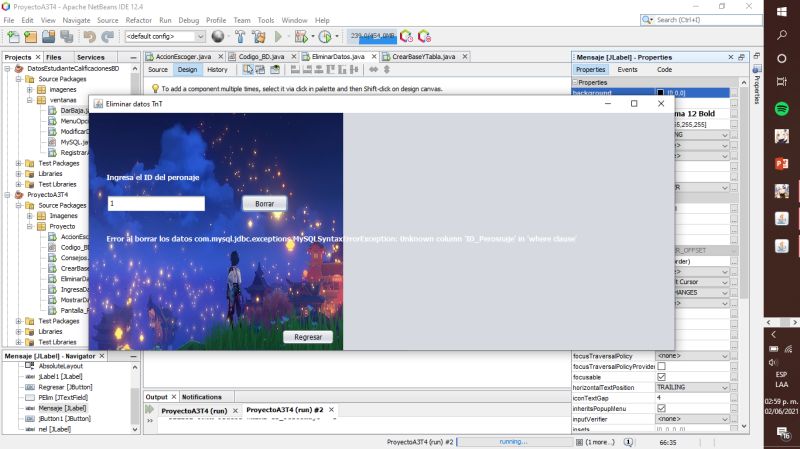The image size is (800, 449).
Task: Select the ProyectoA3T4 (run) output tab
Action: pyautogui.click(x=194, y=410)
